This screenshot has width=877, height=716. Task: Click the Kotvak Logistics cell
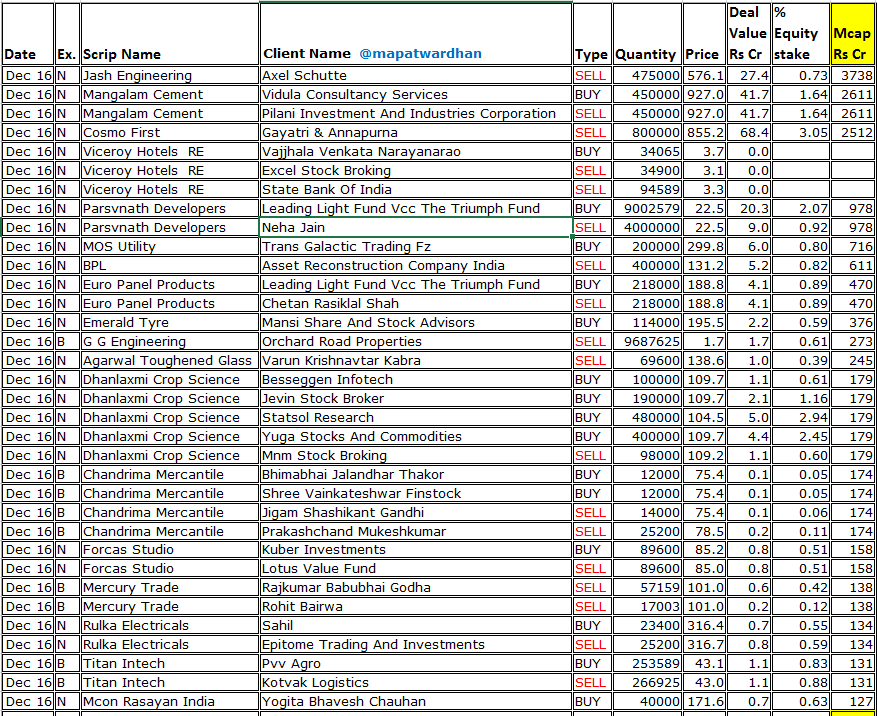[416, 683]
